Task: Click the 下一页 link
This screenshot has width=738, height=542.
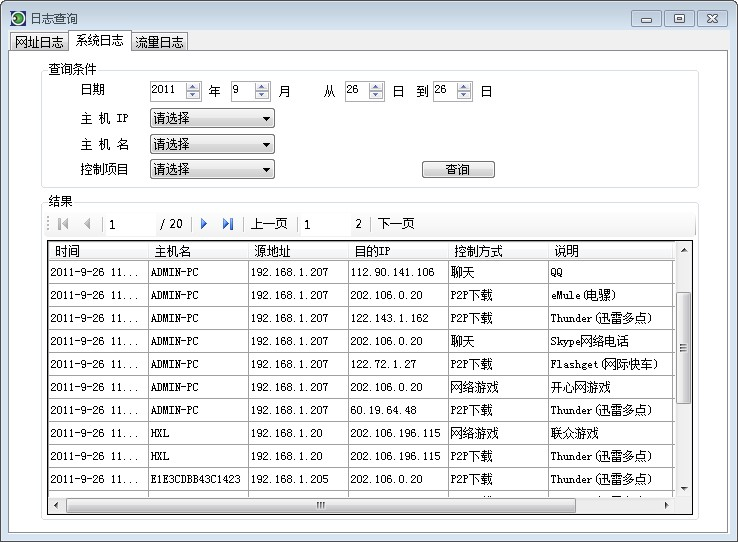Action: pyautogui.click(x=396, y=224)
